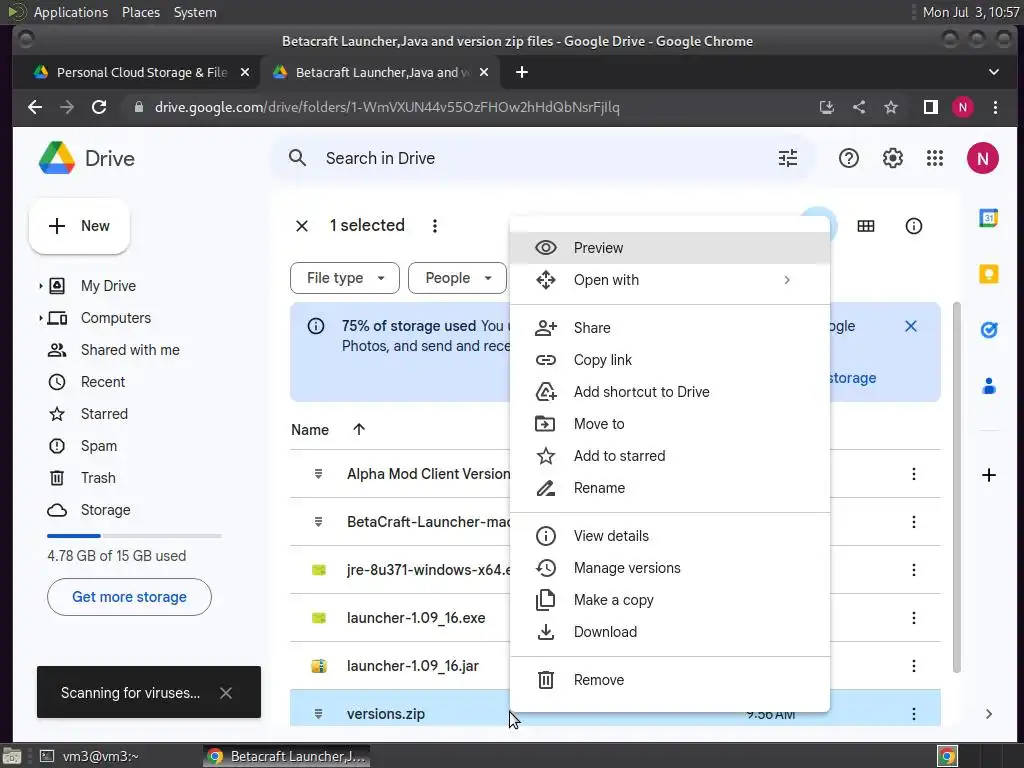Click Copy link menu entry
1024x768 pixels.
(x=669, y=359)
